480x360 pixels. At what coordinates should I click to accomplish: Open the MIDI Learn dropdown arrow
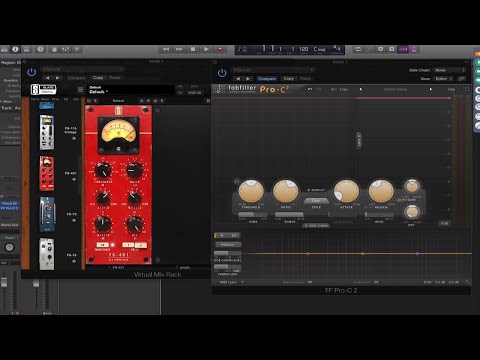point(242,282)
